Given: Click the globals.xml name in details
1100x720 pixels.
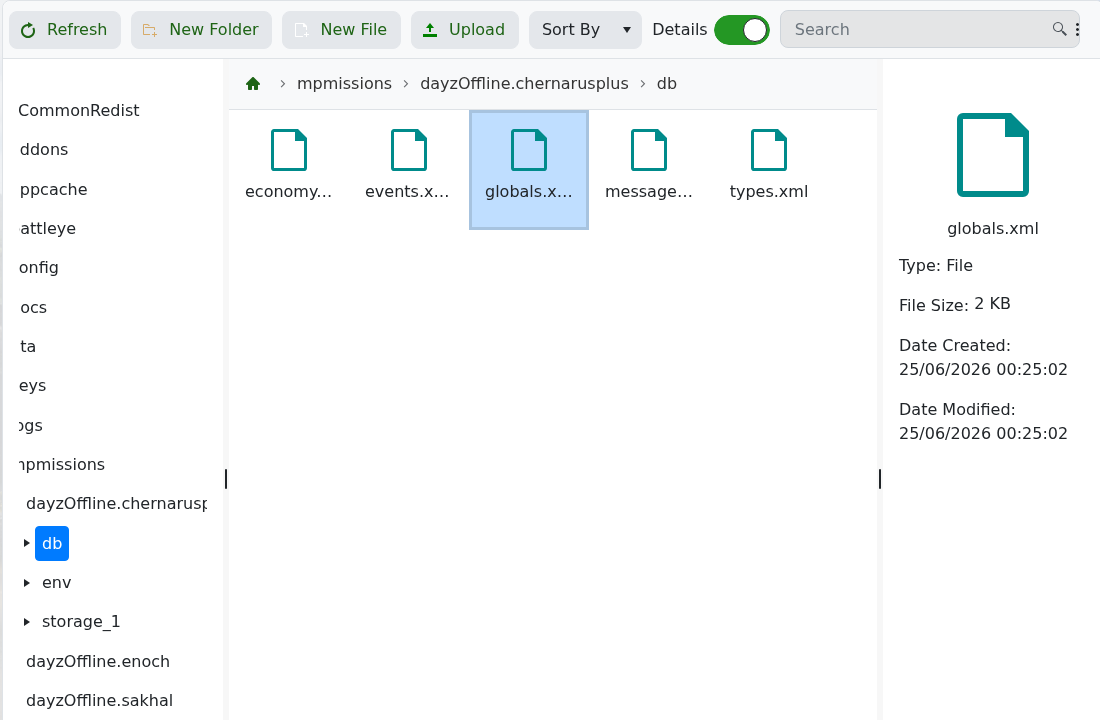Looking at the screenshot, I should pos(993,229).
